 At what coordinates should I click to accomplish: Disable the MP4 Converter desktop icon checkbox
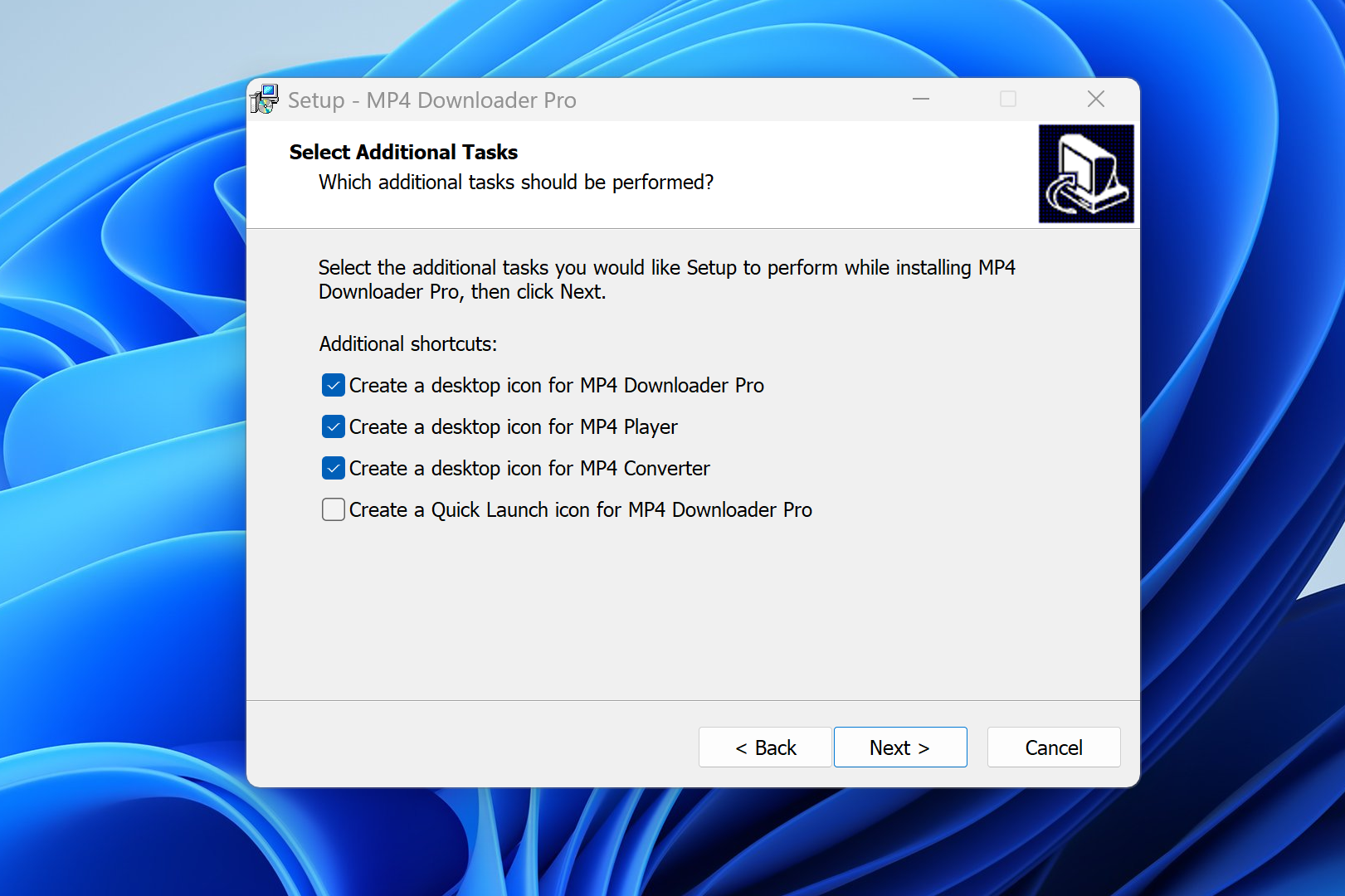334,468
